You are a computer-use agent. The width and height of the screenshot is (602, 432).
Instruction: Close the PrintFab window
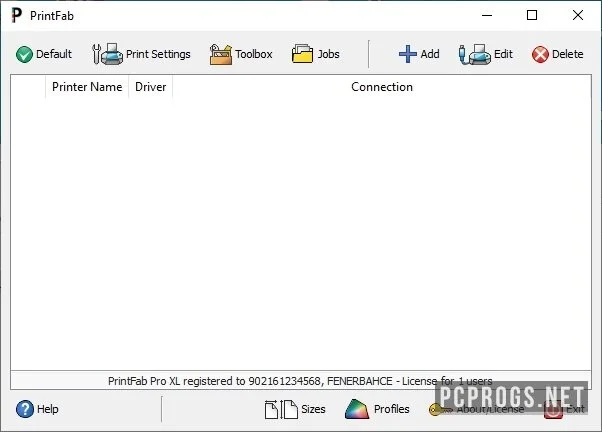pos(578,15)
